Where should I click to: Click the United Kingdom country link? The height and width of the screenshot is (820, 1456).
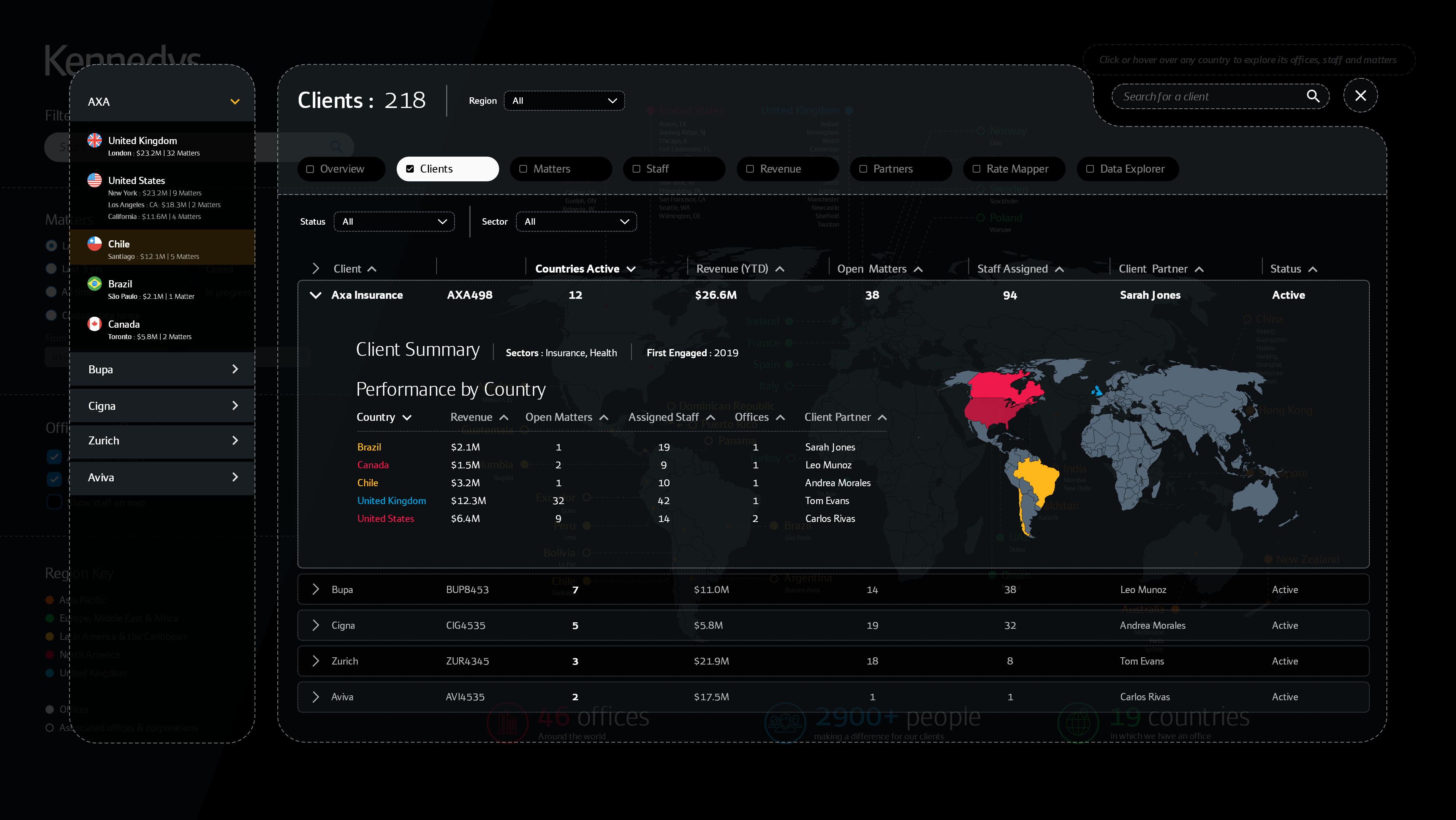point(391,501)
